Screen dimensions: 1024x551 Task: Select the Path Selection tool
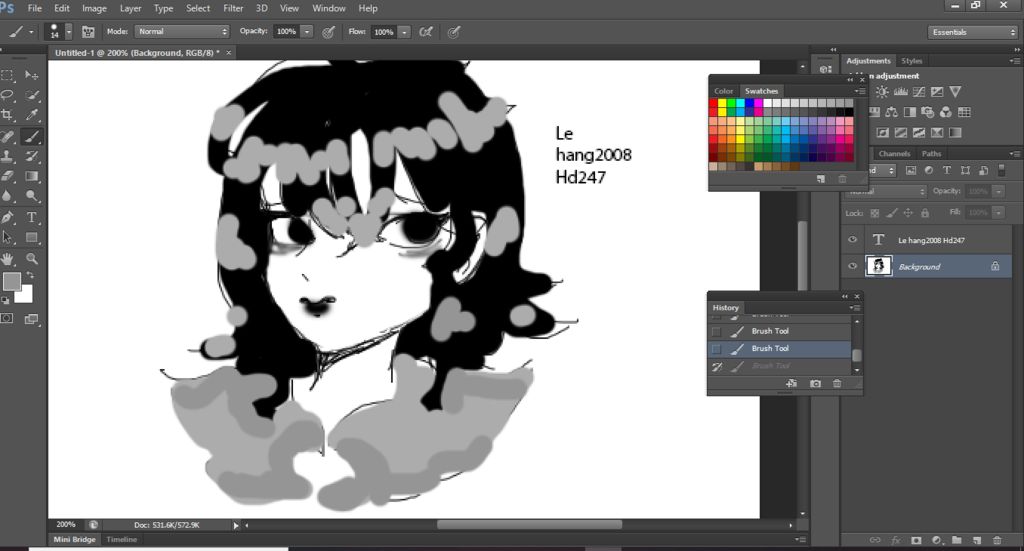tap(7, 238)
